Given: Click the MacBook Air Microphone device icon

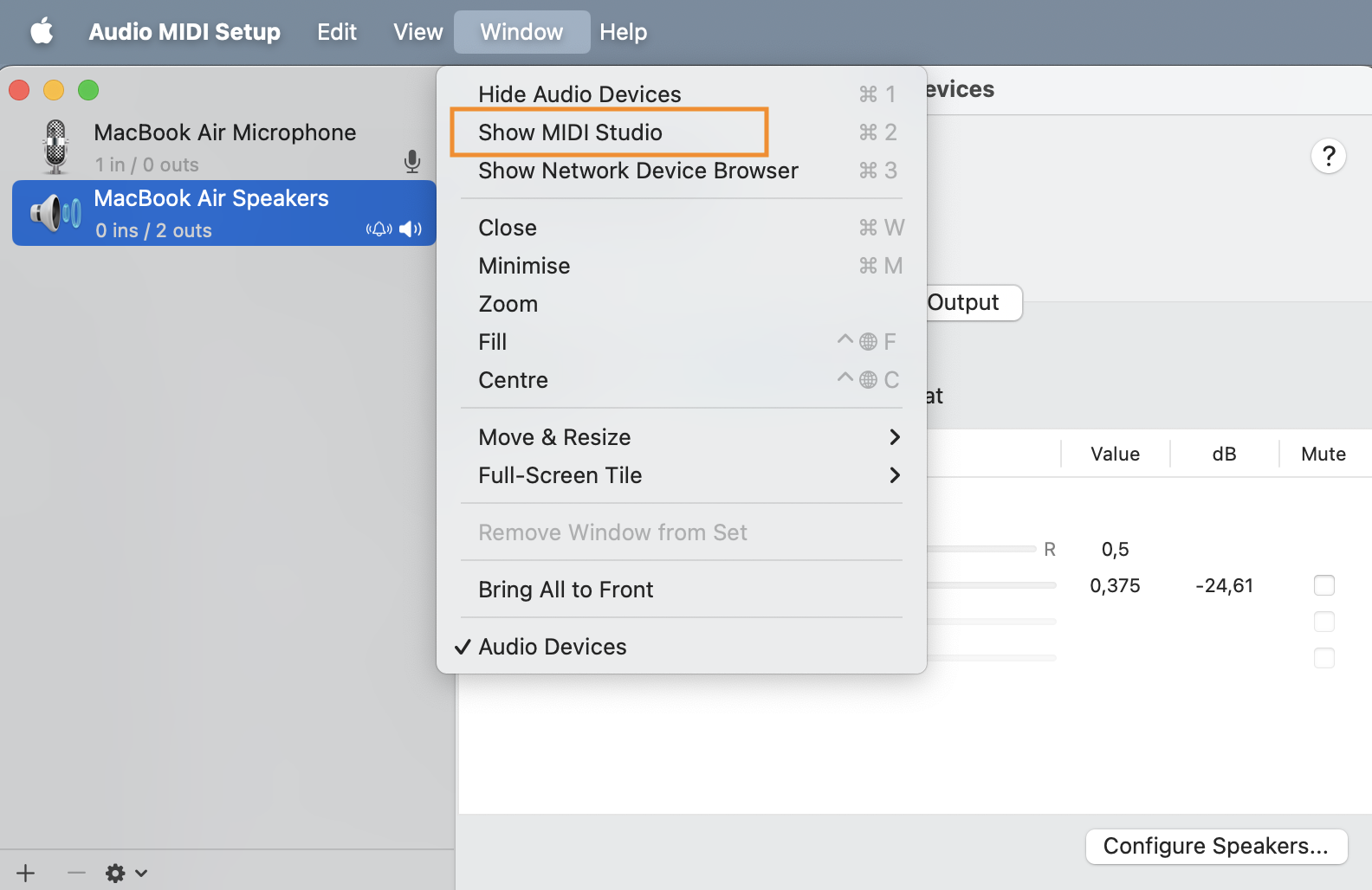Looking at the screenshot, I should pyautogui.click(x=55, y=146).
